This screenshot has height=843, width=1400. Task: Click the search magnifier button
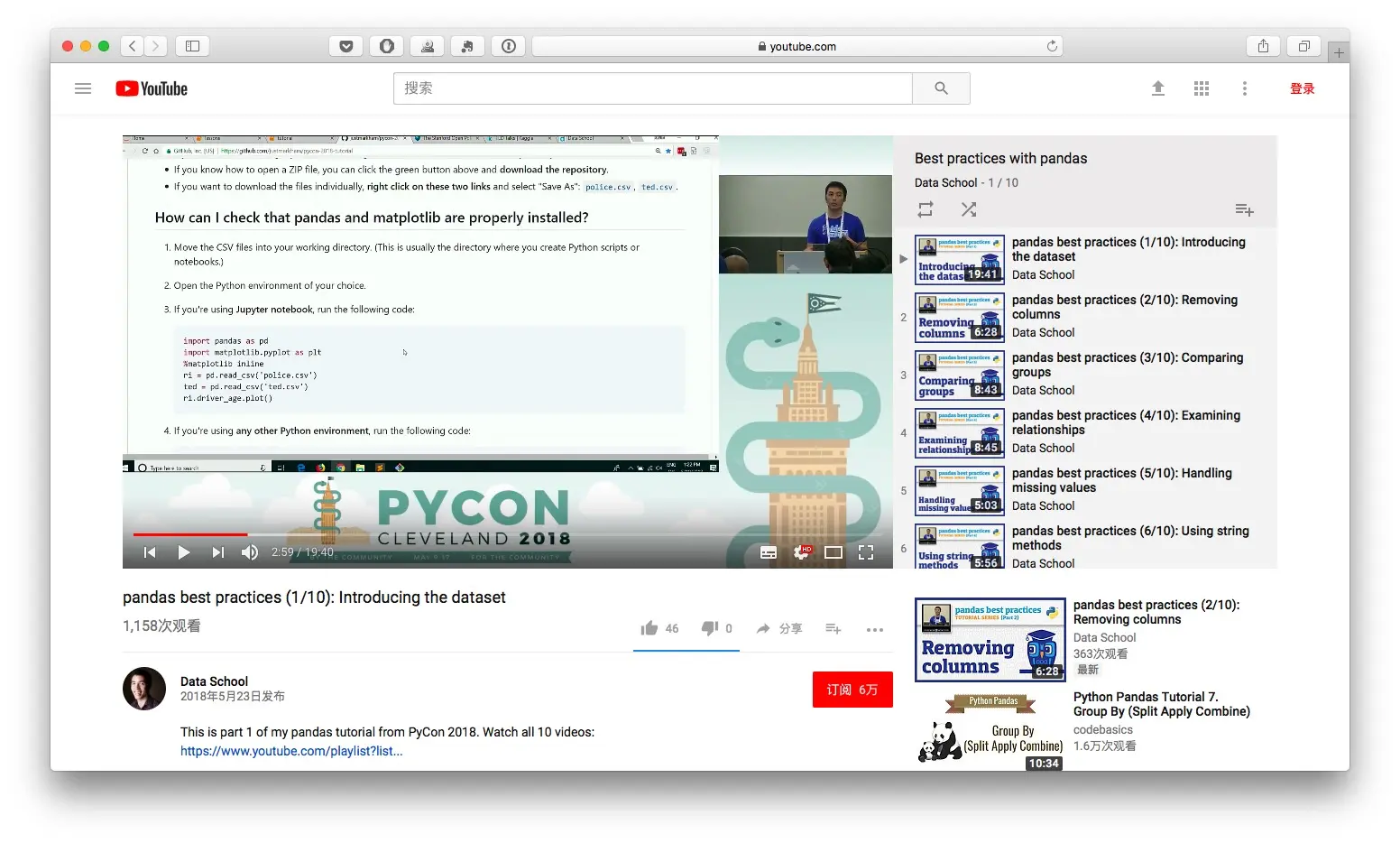click(941, 88)
